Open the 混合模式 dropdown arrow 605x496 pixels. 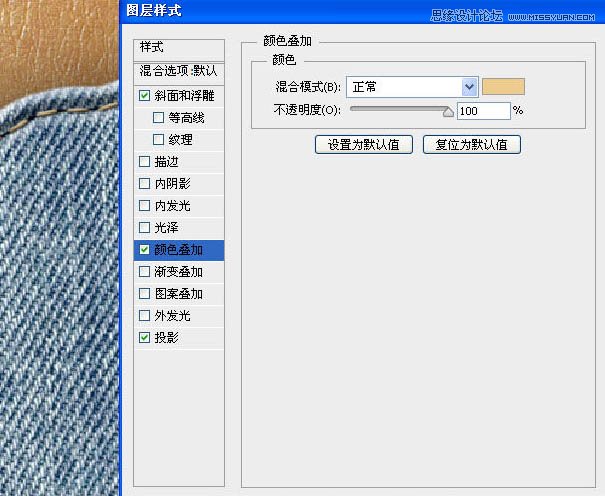click(x=469, y=87)
